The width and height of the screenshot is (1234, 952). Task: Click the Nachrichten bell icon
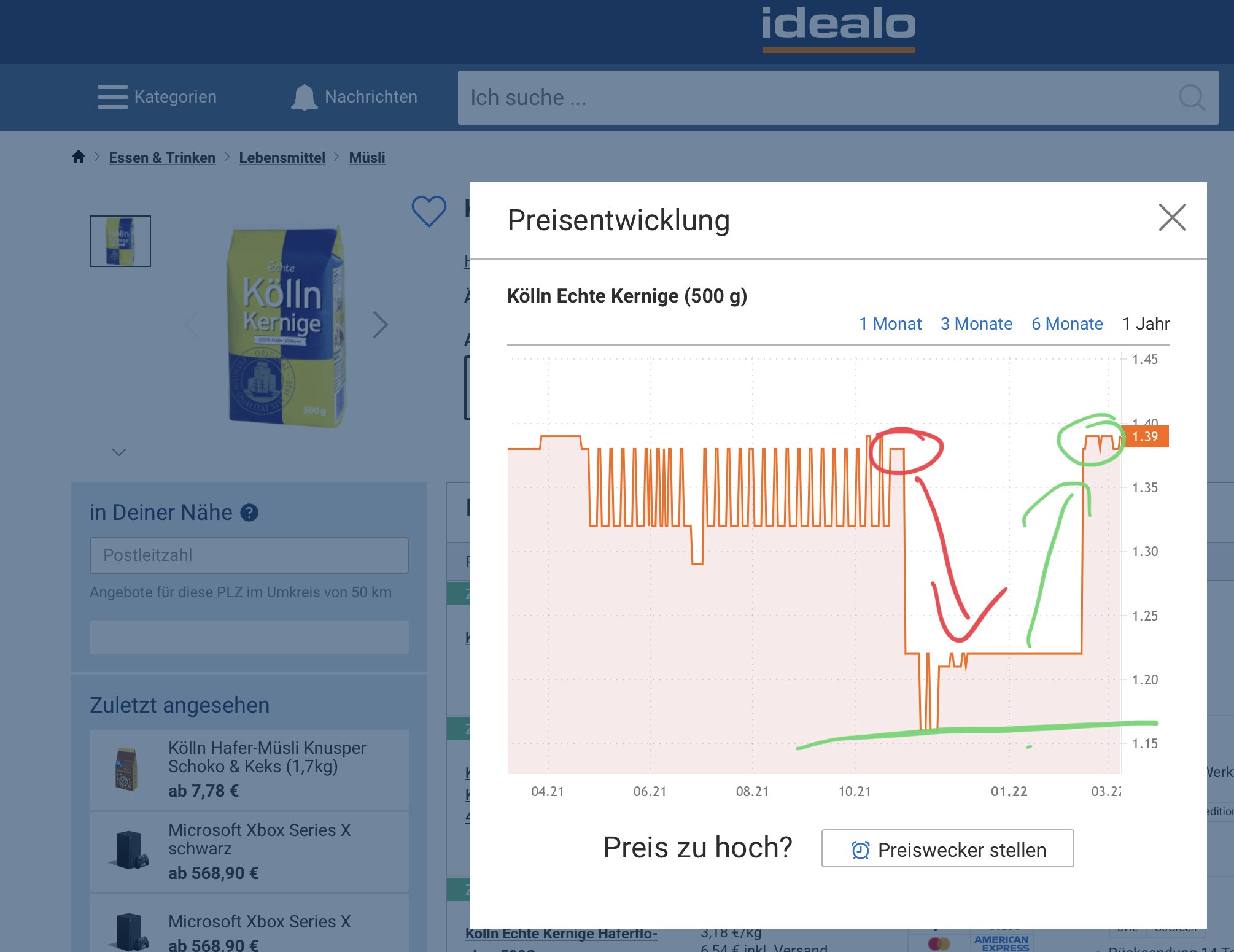pyautogui.click(x=304, y=98)
